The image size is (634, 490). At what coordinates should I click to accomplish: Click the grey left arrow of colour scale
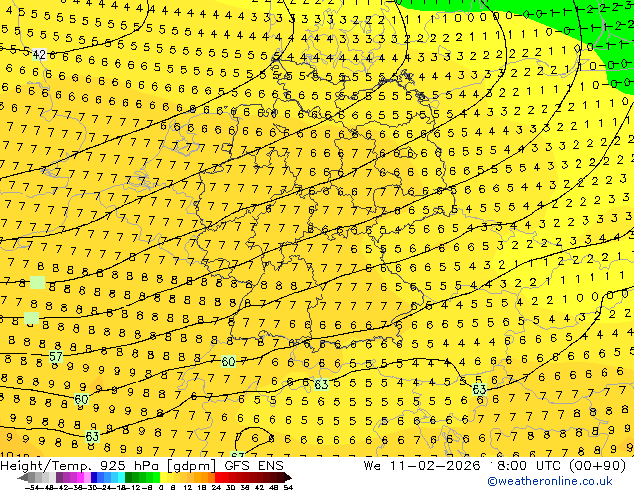[x=22, y=477]
